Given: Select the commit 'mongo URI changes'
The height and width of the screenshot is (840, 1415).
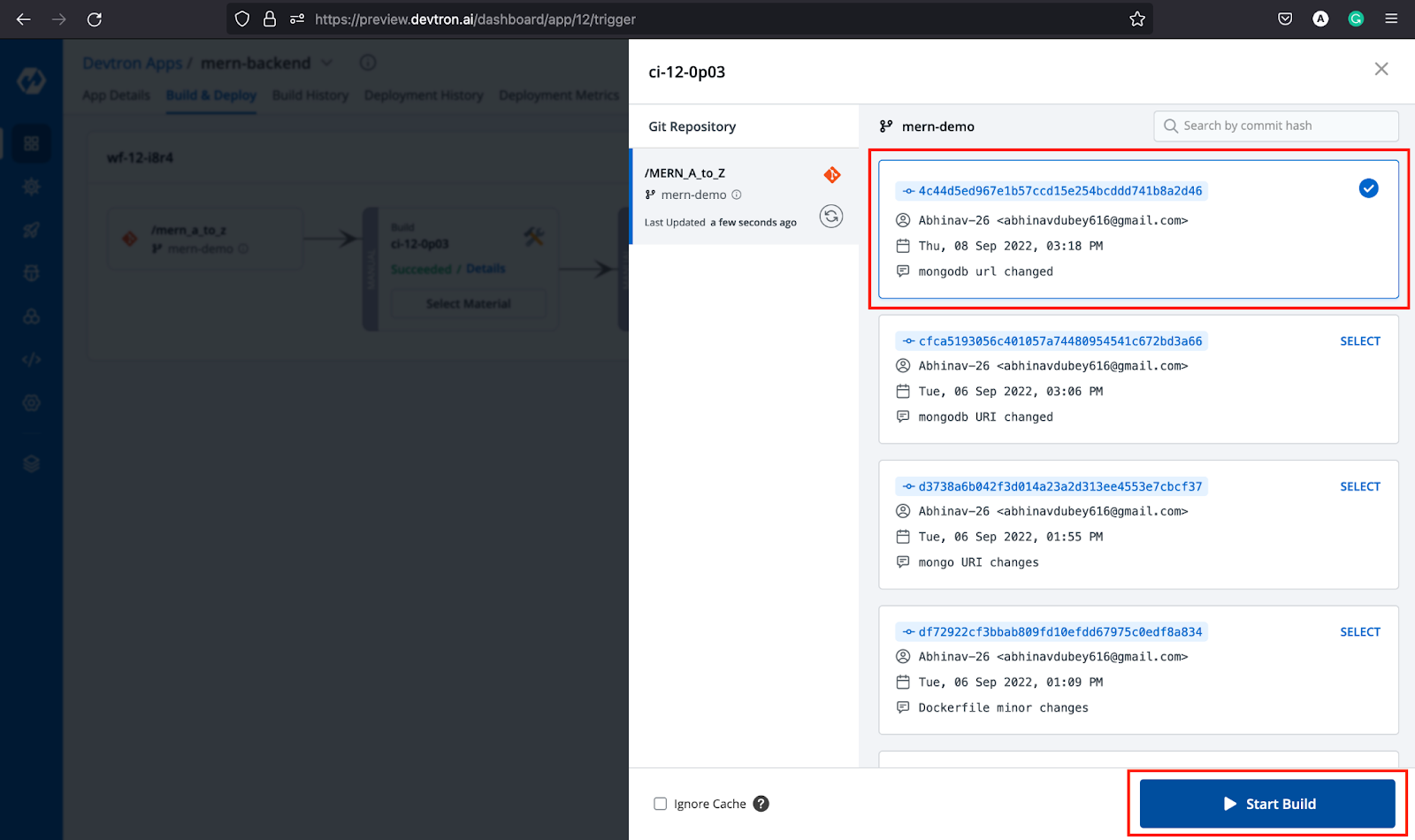Looking at the screenshot, I should tap(1360, 486).
